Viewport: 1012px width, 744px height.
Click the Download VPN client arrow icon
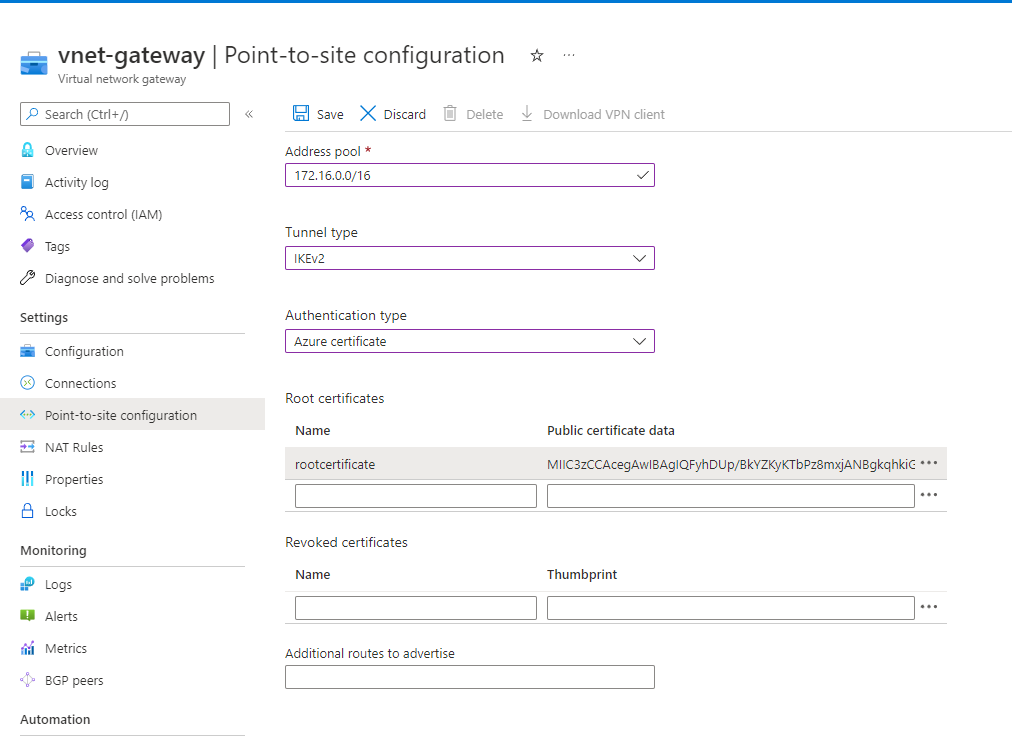point(527,114)
